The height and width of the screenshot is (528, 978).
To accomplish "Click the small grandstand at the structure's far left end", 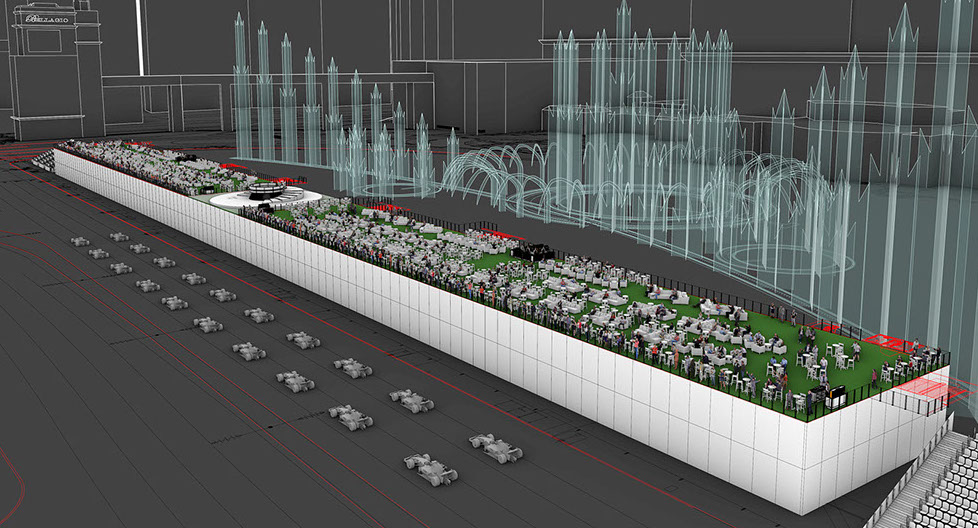I will tap(44, 160).
